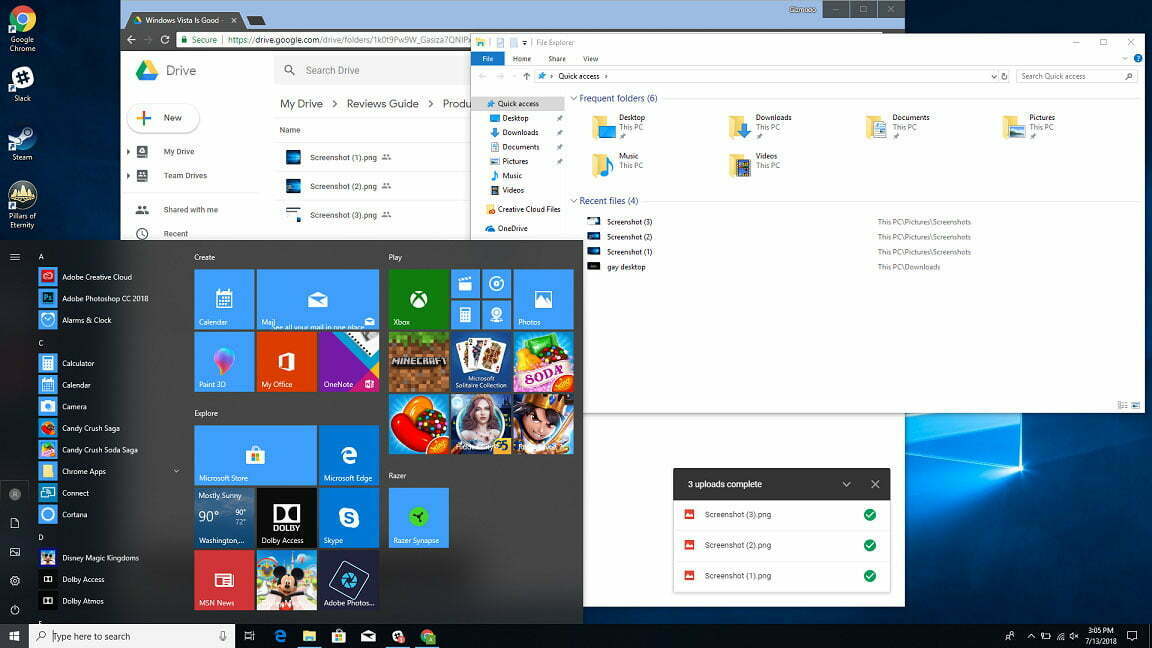Open the Action Center notification icon

point(1132,636)
